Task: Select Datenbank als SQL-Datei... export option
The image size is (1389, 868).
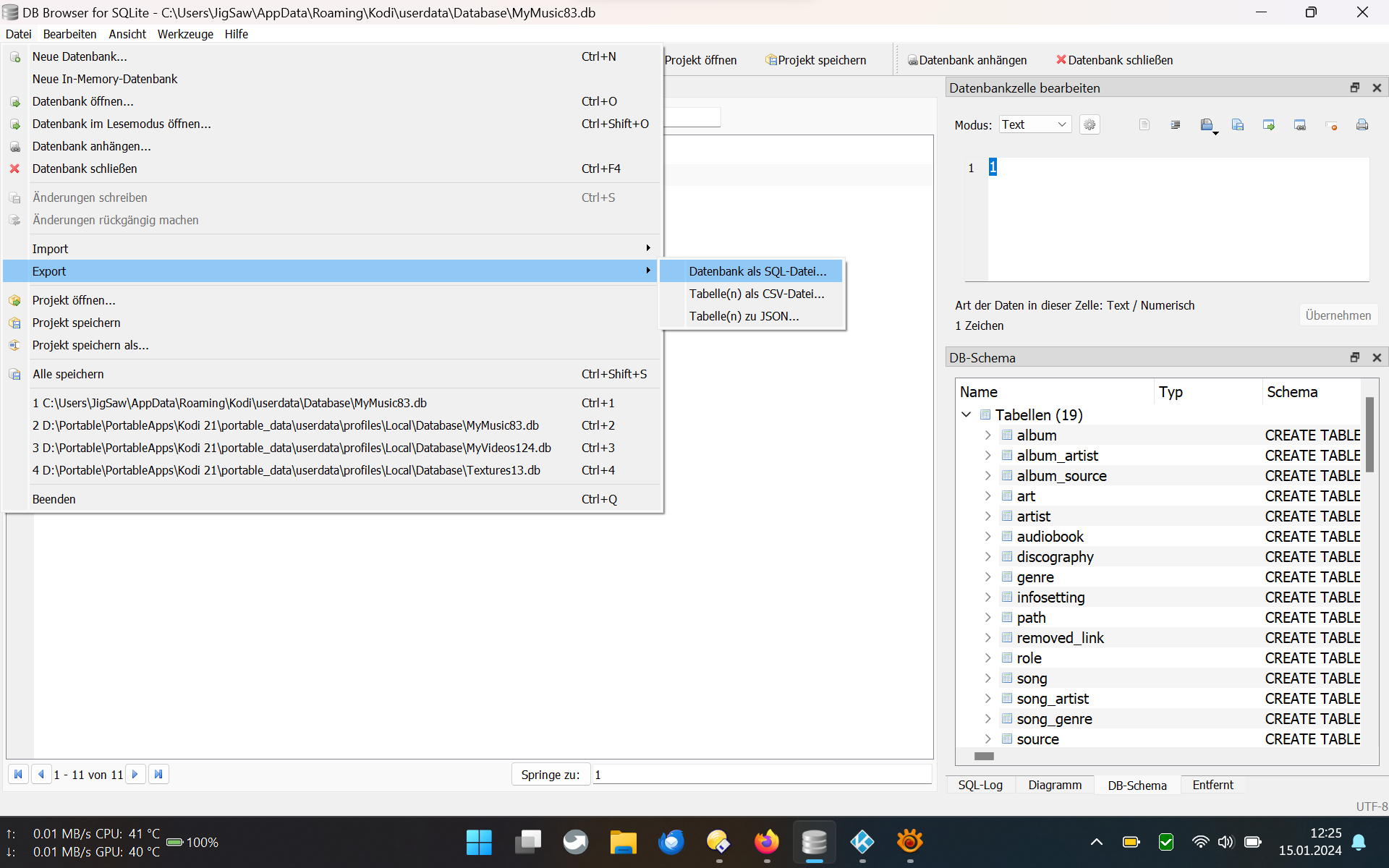Action: click(x=752, y=271)
